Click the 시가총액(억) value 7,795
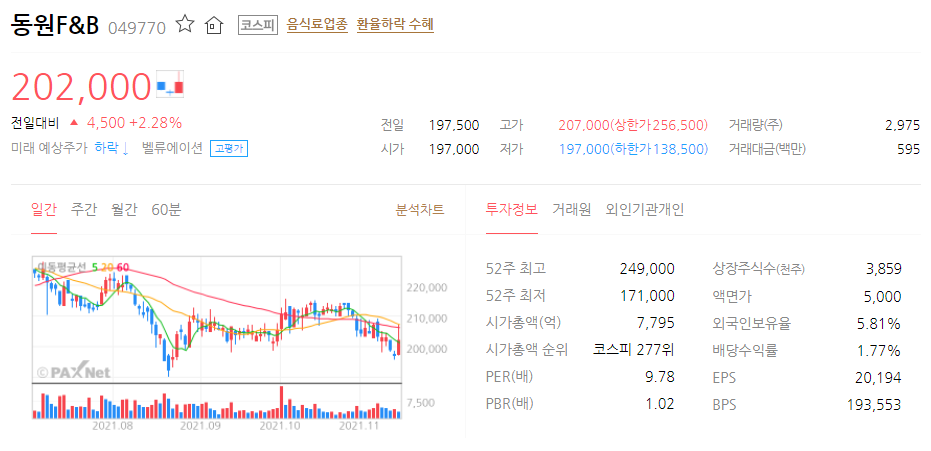 pyautogui.click(x=654, y=323)
